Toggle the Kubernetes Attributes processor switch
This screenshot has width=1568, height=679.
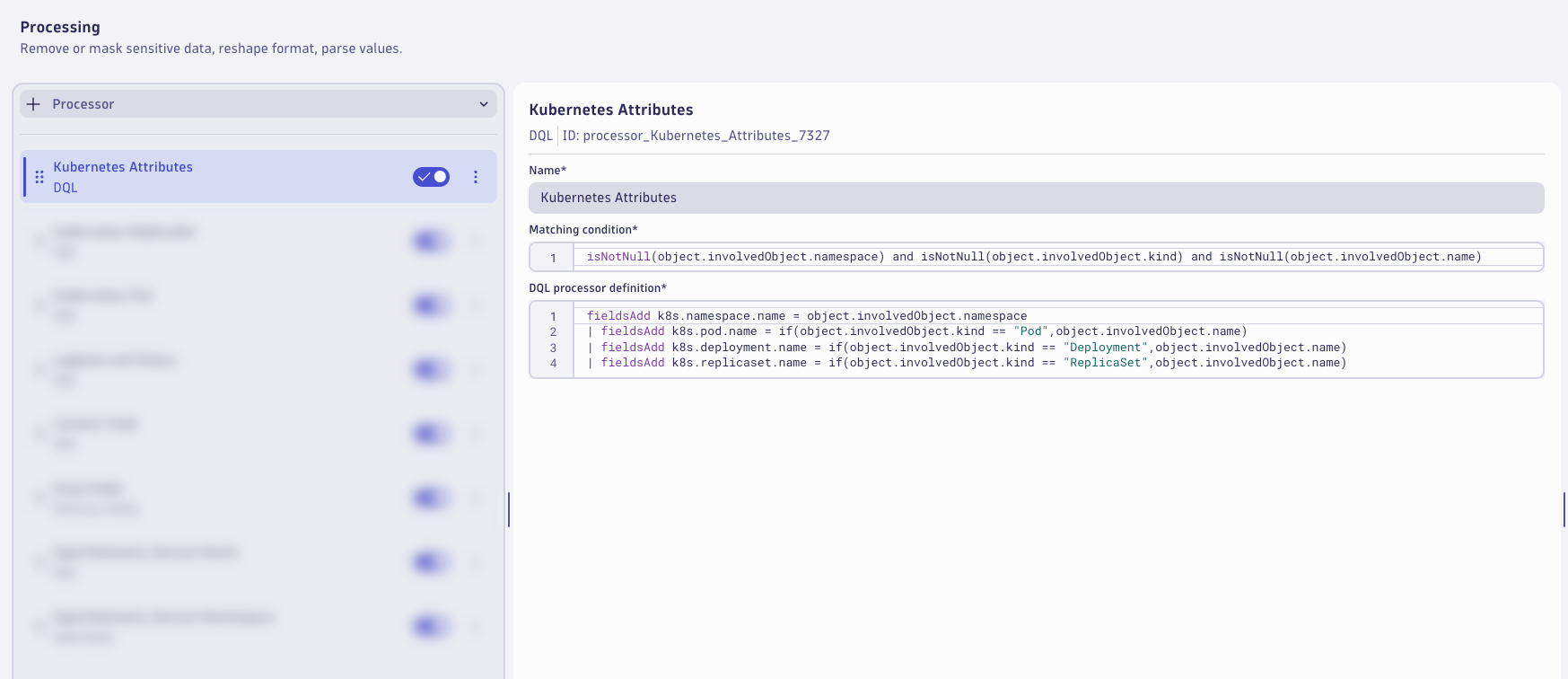431,177
